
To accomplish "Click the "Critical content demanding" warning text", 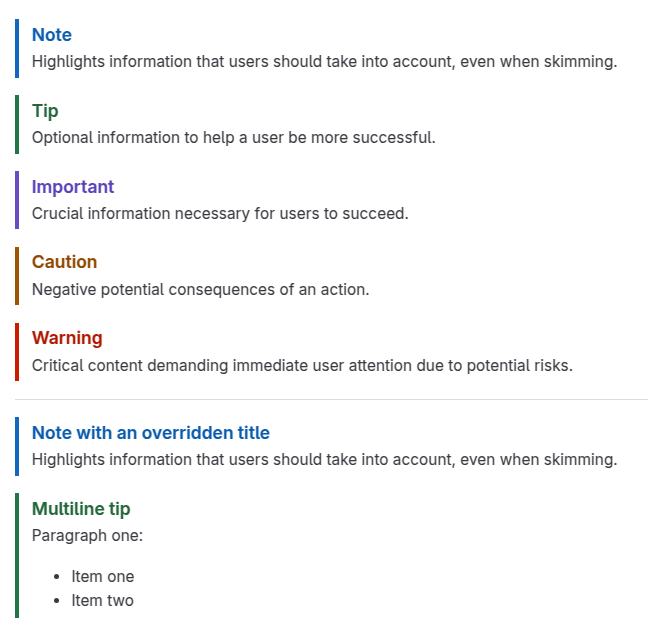I will click(302, 365).
